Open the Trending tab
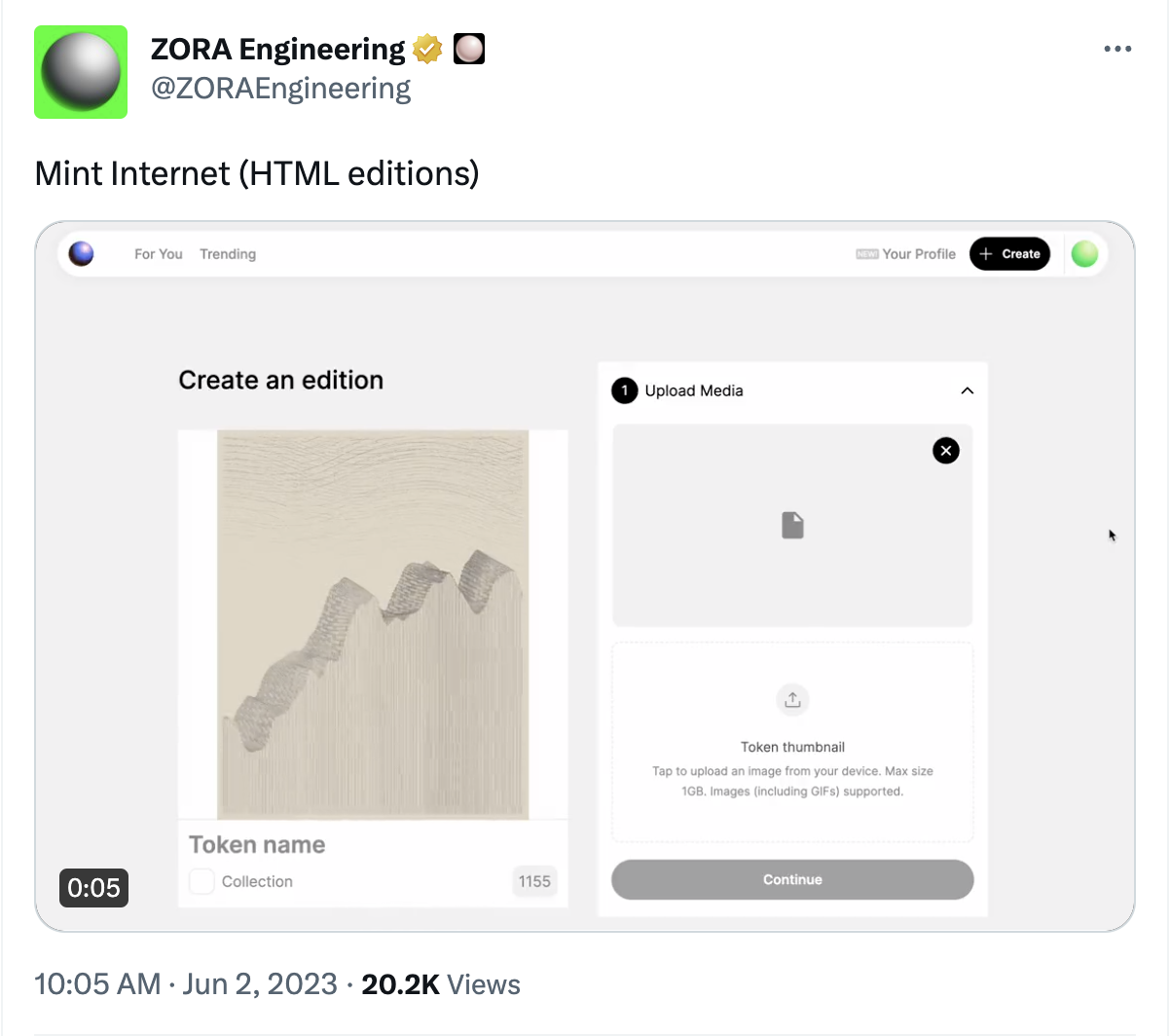Image resolution: width=1170 pixels, height=1036 pixels. pos(228,254)
